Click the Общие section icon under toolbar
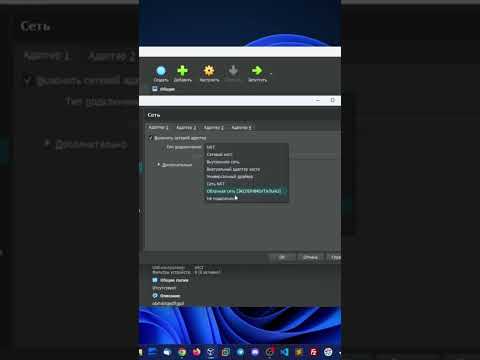Screen dimensions: 480x360 [x=155, y=89]
